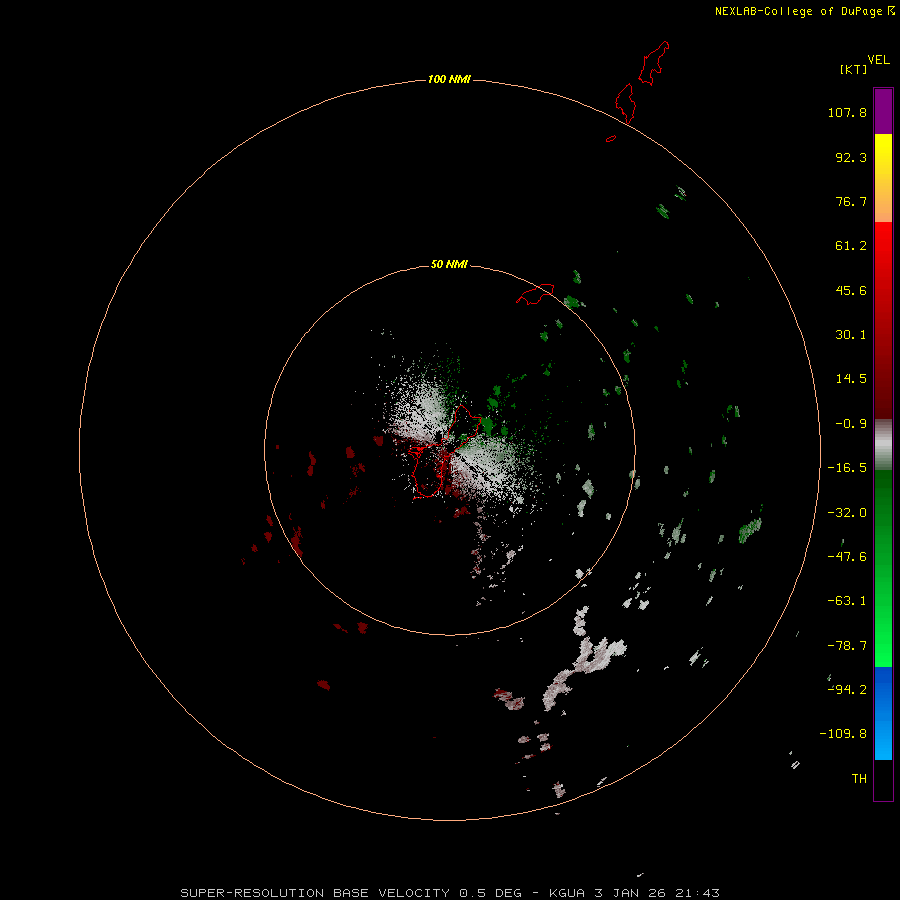Screen dimensions: 900x900
Task: Click the [KT] units label
Action: click(x=853, y=69)
